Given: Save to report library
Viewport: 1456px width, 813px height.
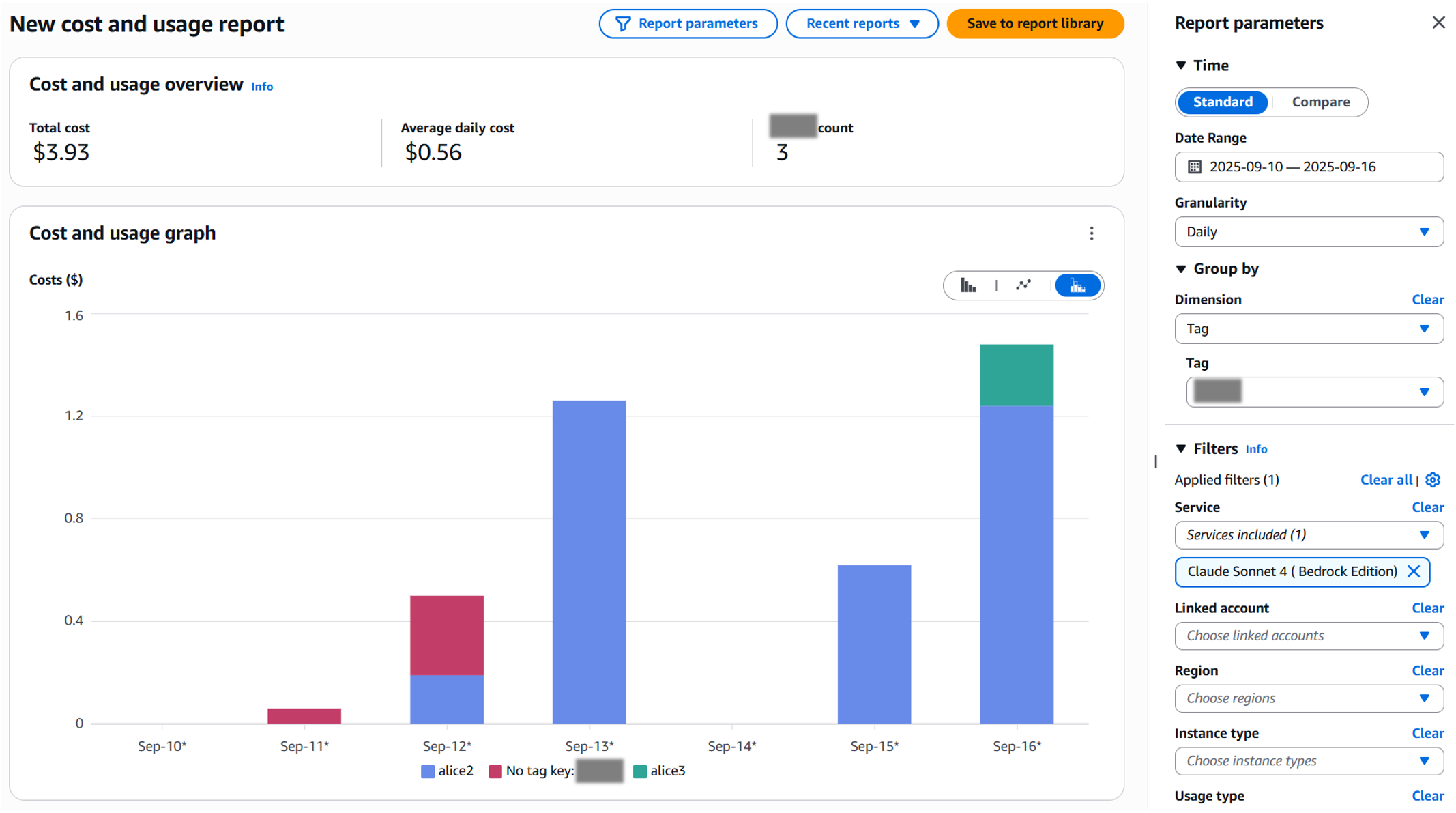Looking at the screenshot, I should [1034, 24].
